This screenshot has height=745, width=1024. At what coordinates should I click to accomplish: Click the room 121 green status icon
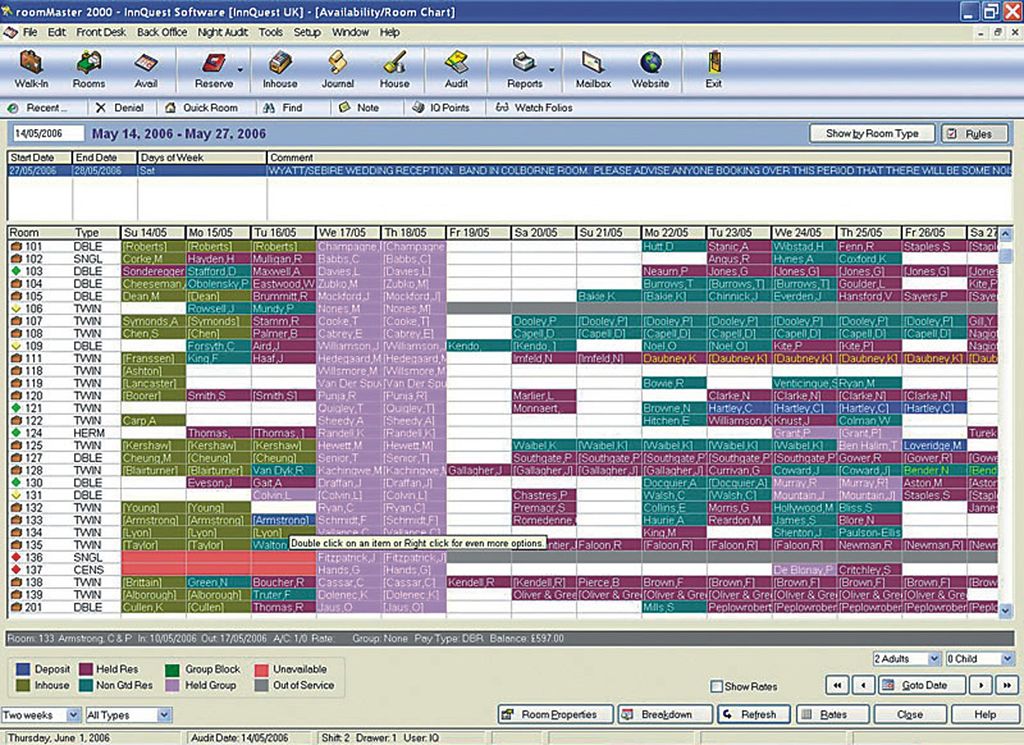16,407
